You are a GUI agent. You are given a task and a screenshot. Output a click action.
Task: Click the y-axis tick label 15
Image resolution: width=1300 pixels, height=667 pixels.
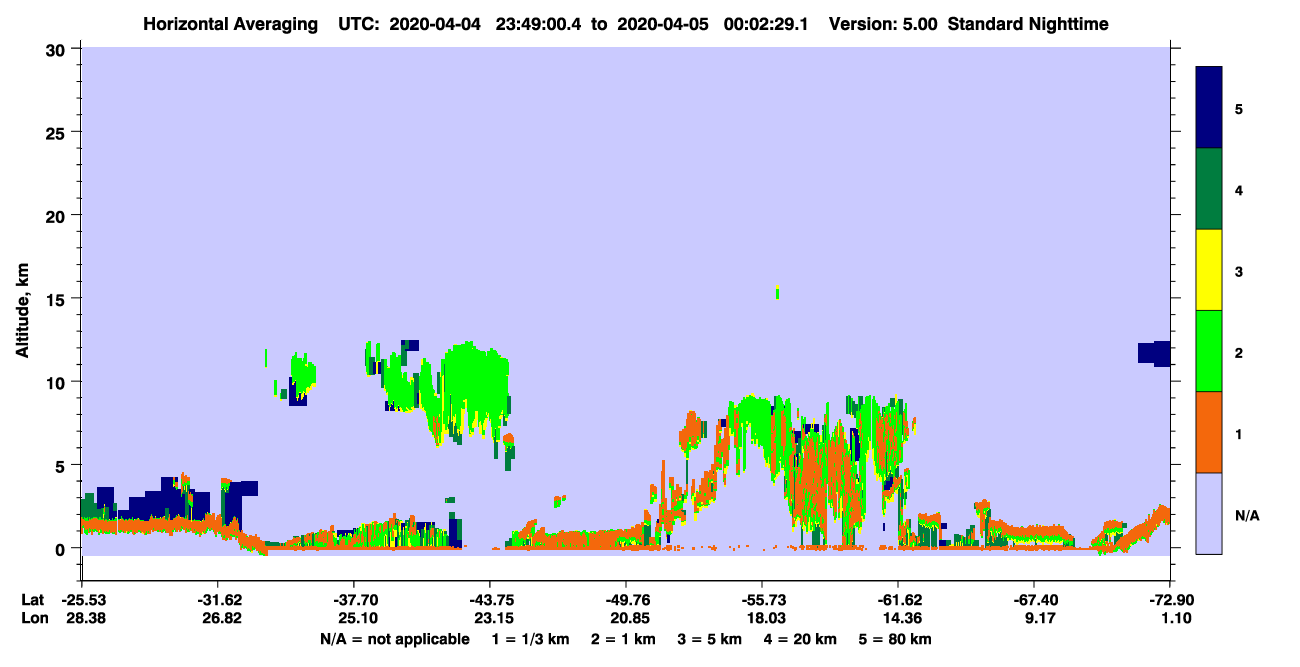[58, 298]
